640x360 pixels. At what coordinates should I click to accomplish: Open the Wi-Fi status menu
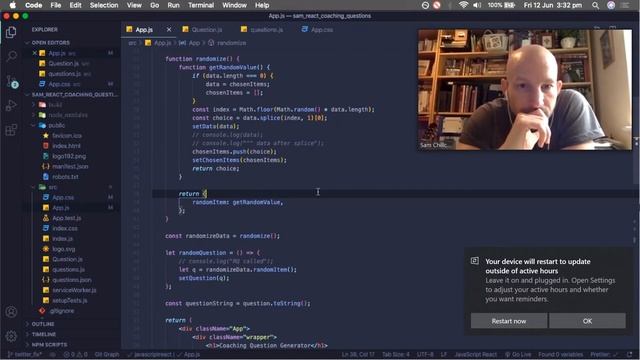click(463, 5)
